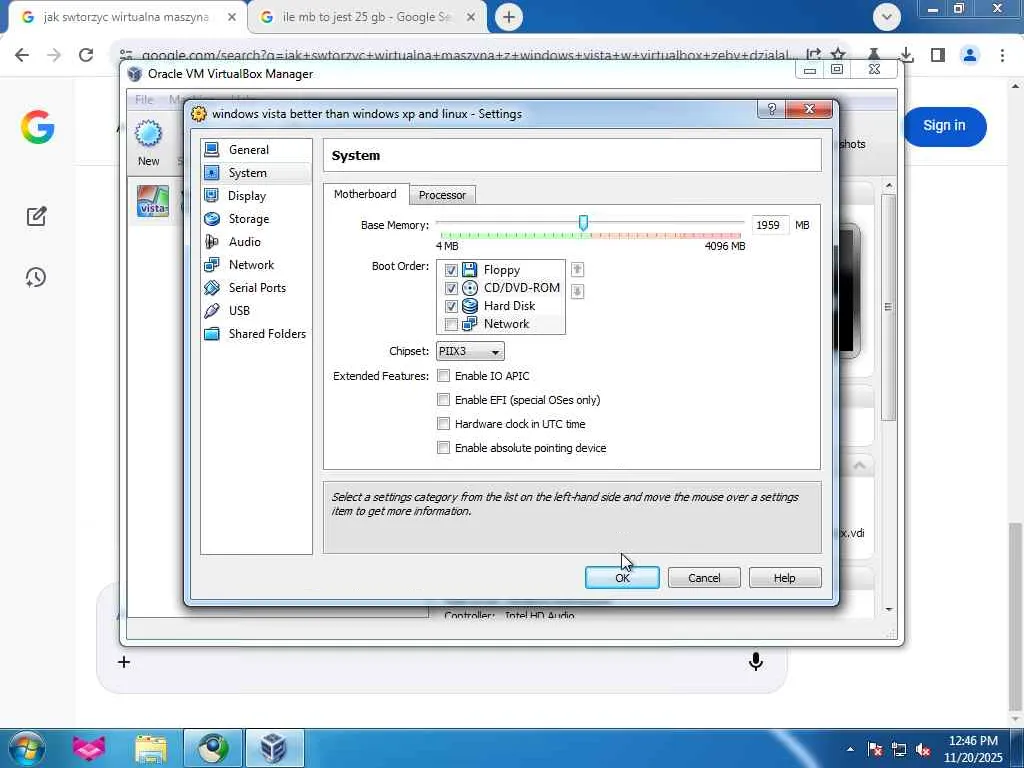
Task: Enable absolute pointing device checkbox
Action: point(443,448)
